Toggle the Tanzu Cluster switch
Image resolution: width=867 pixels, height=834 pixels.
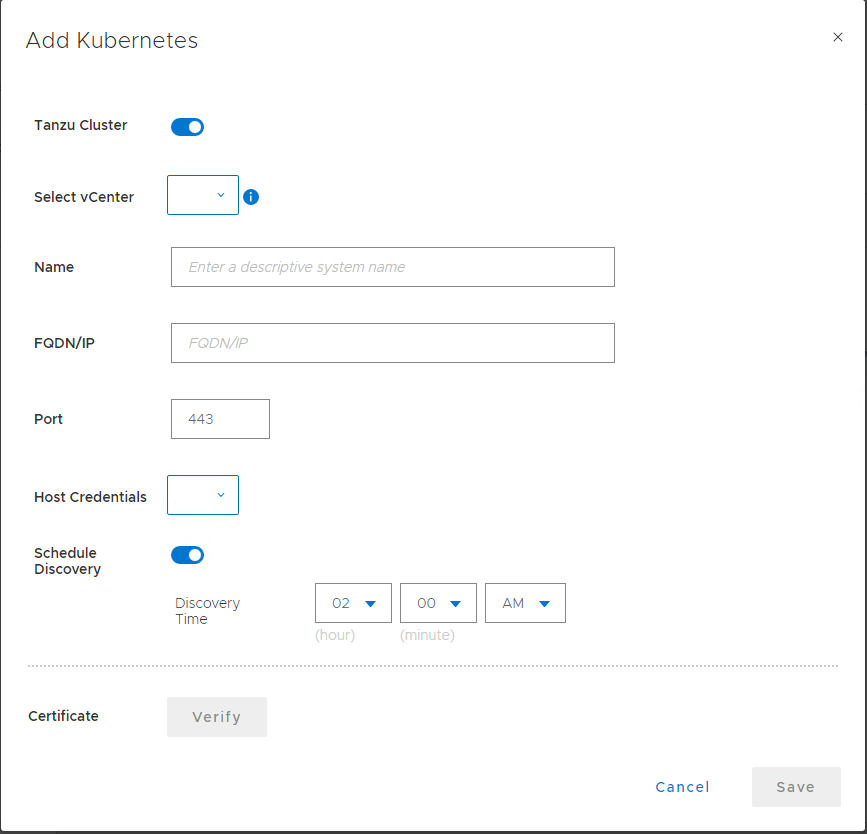(x=187, y=127)
